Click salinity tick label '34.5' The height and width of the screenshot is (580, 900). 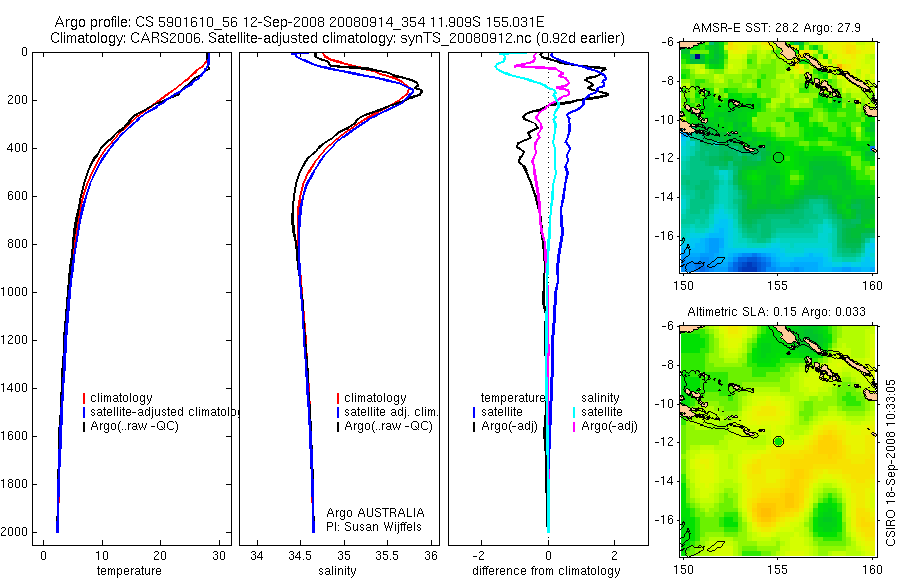coord(299,556)
